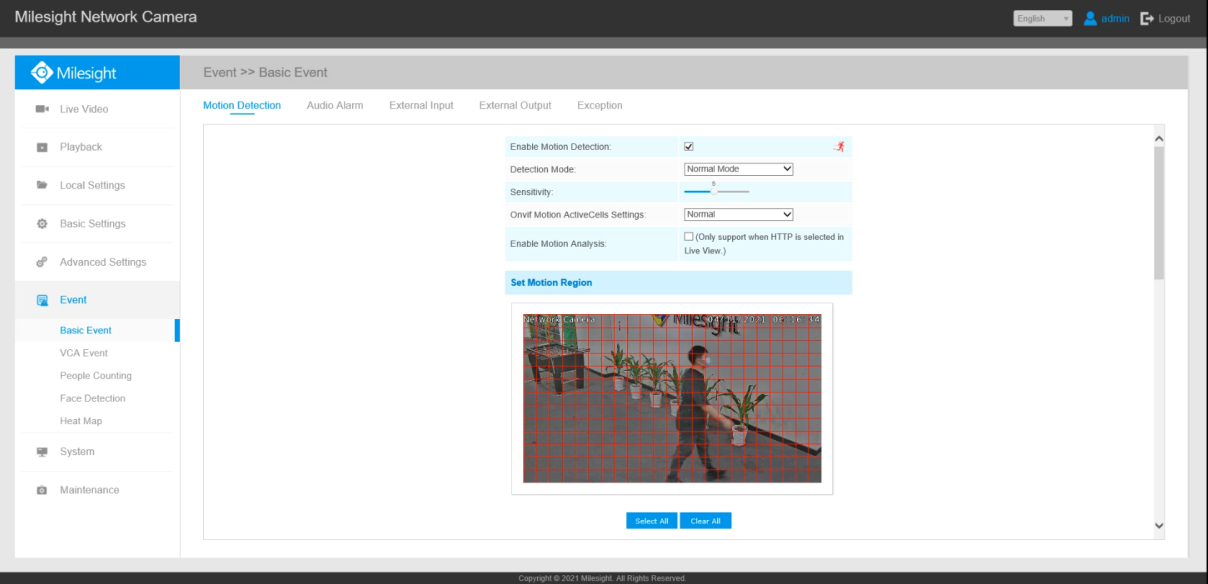
Task: Click the Playback sidebar icon
Action: (x=42, y=147)
